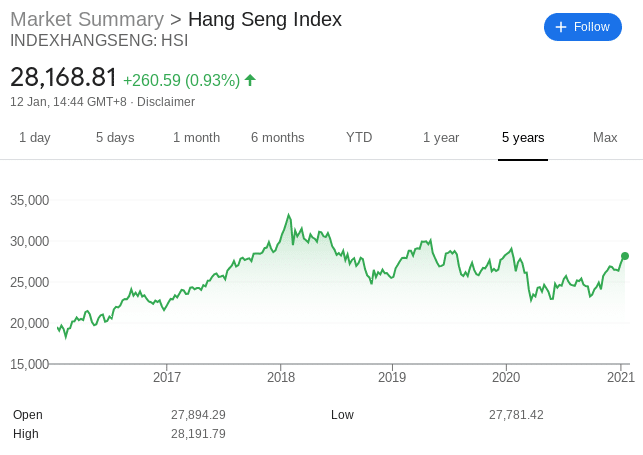Image resolution: width=643 pixels, height=455 pixels.
Task: Open the Disclaimer link
Action: pyautogui.click(x=166, y=102)
